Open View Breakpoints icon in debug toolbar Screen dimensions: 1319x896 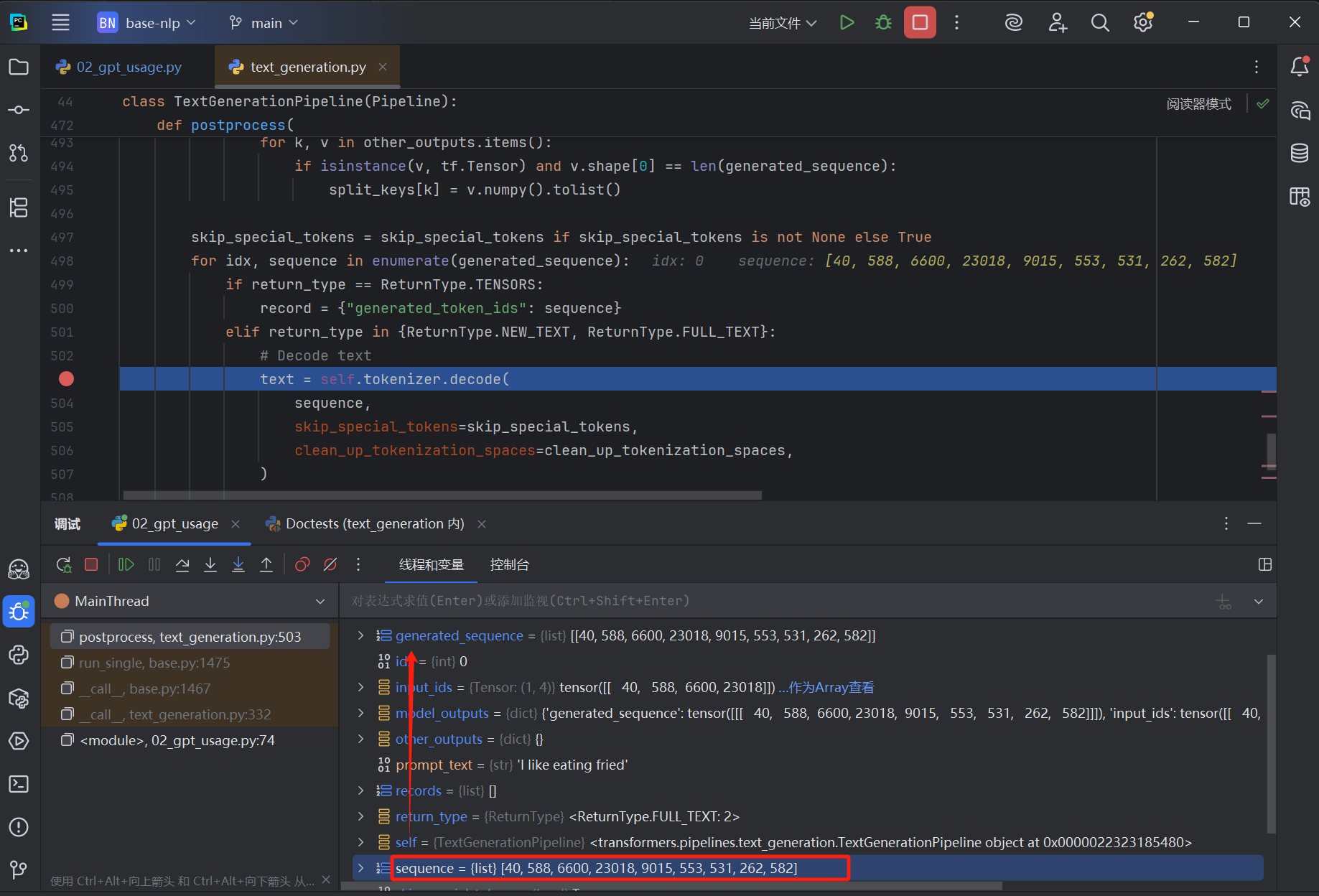tap(302, 565)
